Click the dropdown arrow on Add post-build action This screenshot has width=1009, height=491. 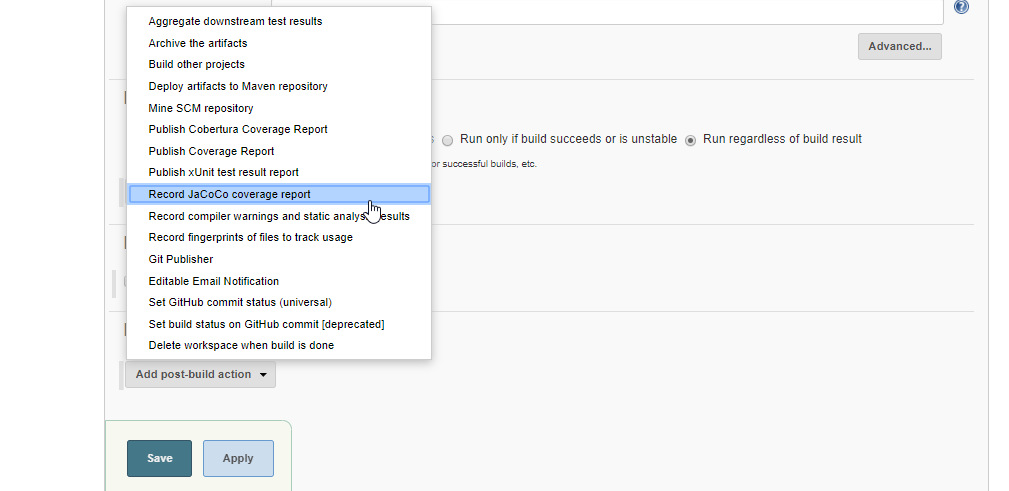[263, 375]
